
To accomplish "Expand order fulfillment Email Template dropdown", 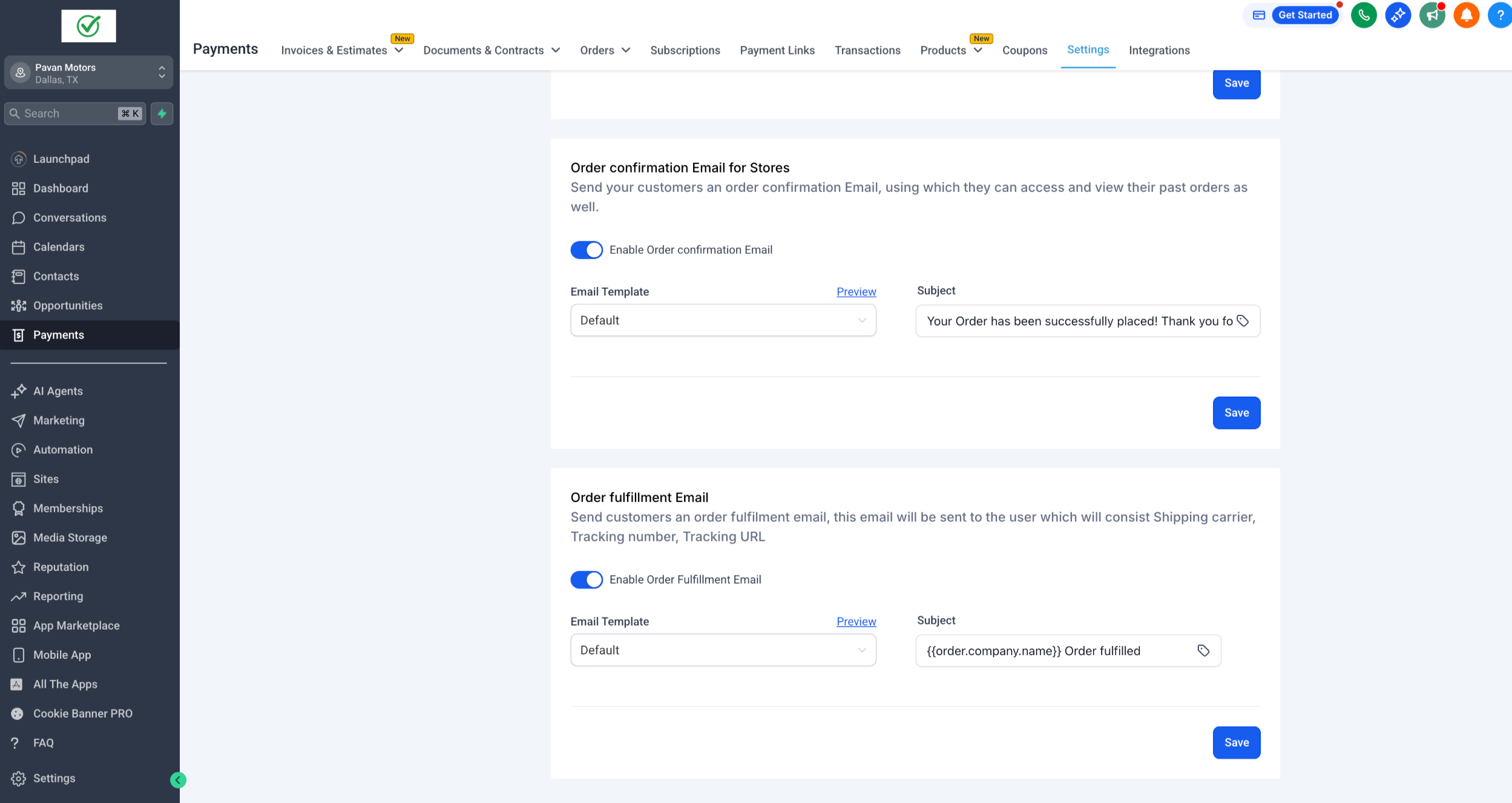I will click(x=723, y=650).
